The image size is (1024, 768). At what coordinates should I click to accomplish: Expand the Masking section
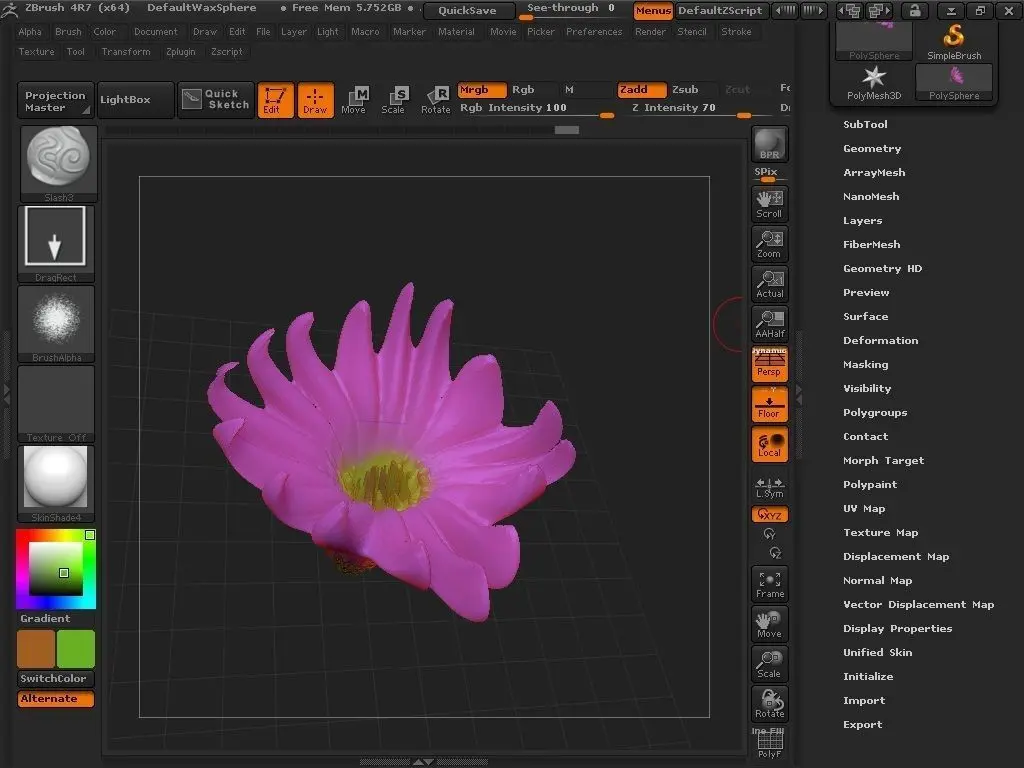[865, 364]
